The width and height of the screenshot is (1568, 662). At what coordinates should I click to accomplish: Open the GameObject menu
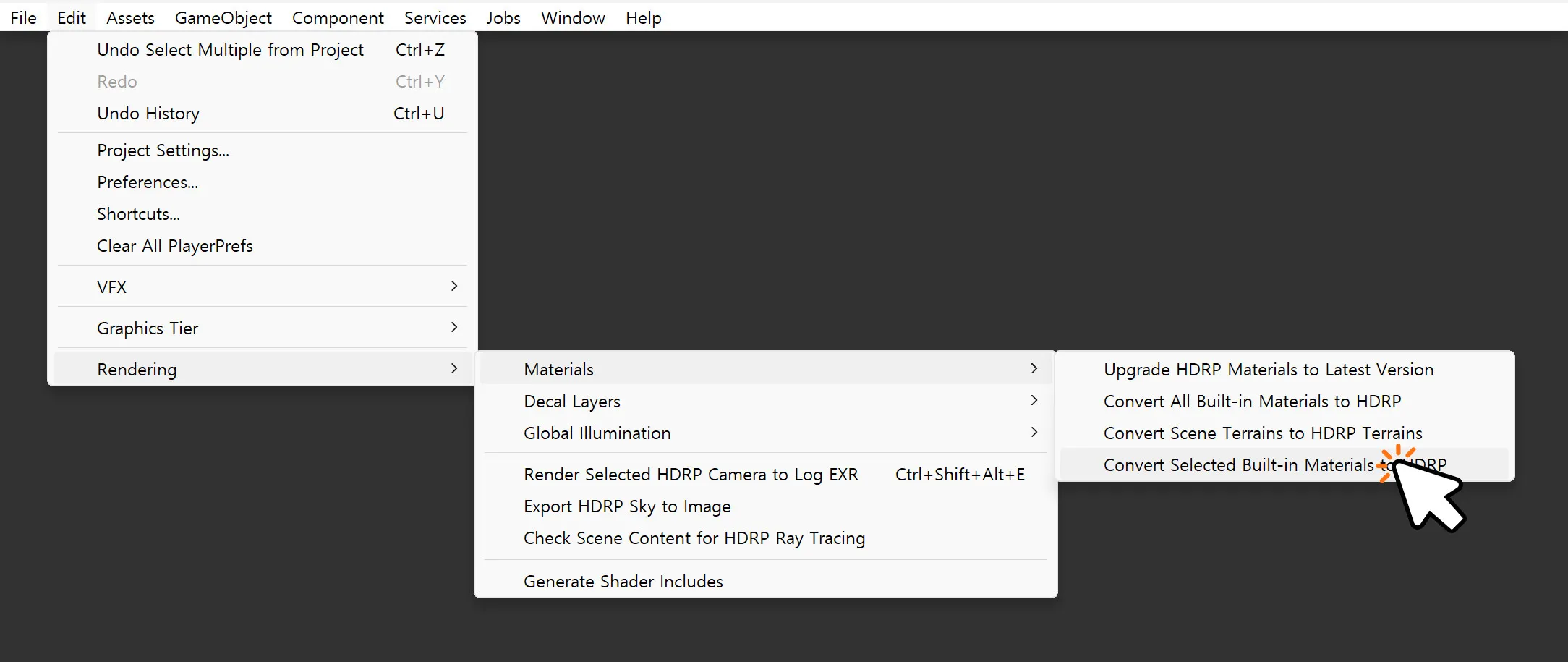(223, 17)
